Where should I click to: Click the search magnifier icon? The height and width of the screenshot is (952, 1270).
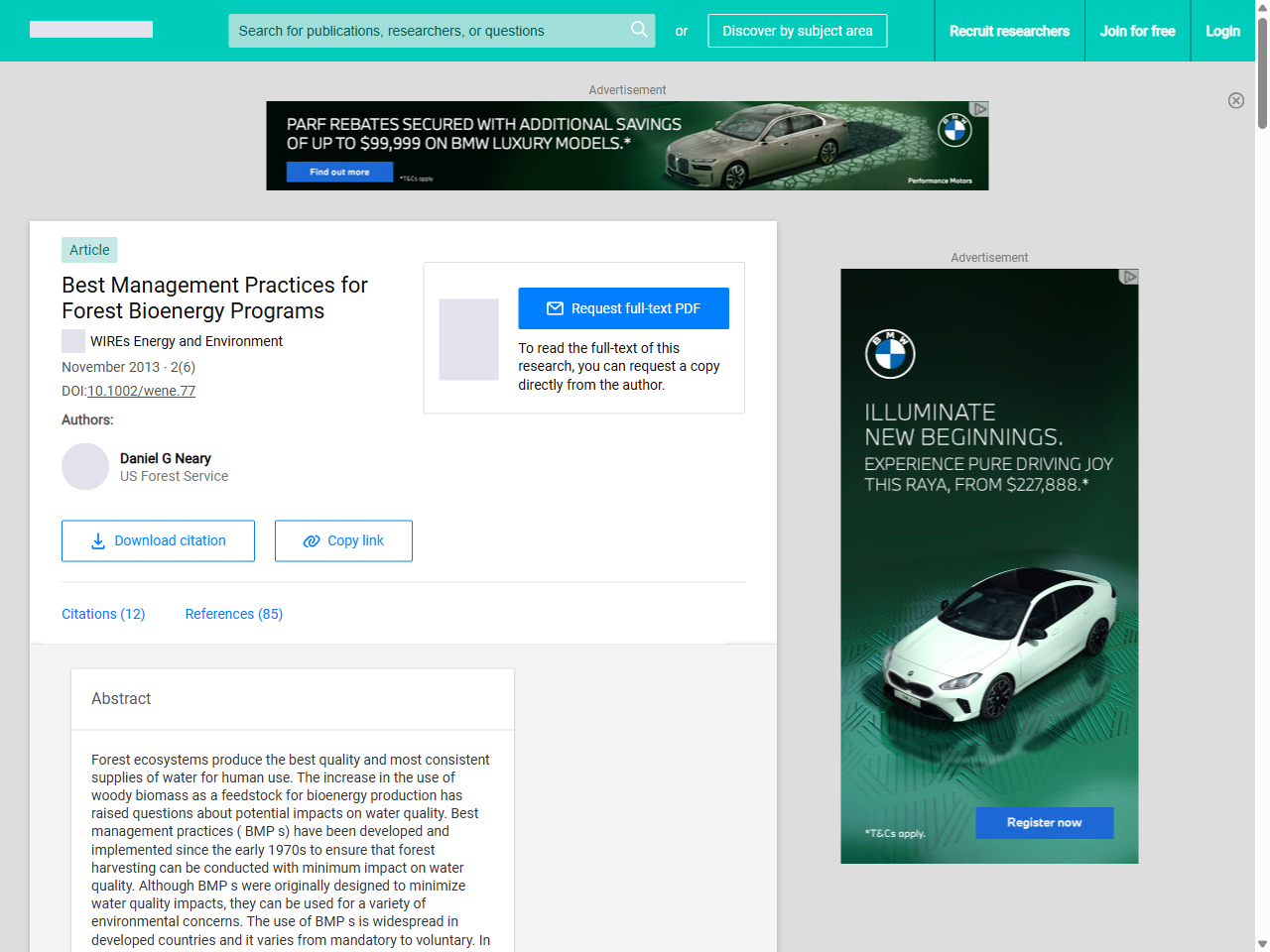(x=639, y=31)
